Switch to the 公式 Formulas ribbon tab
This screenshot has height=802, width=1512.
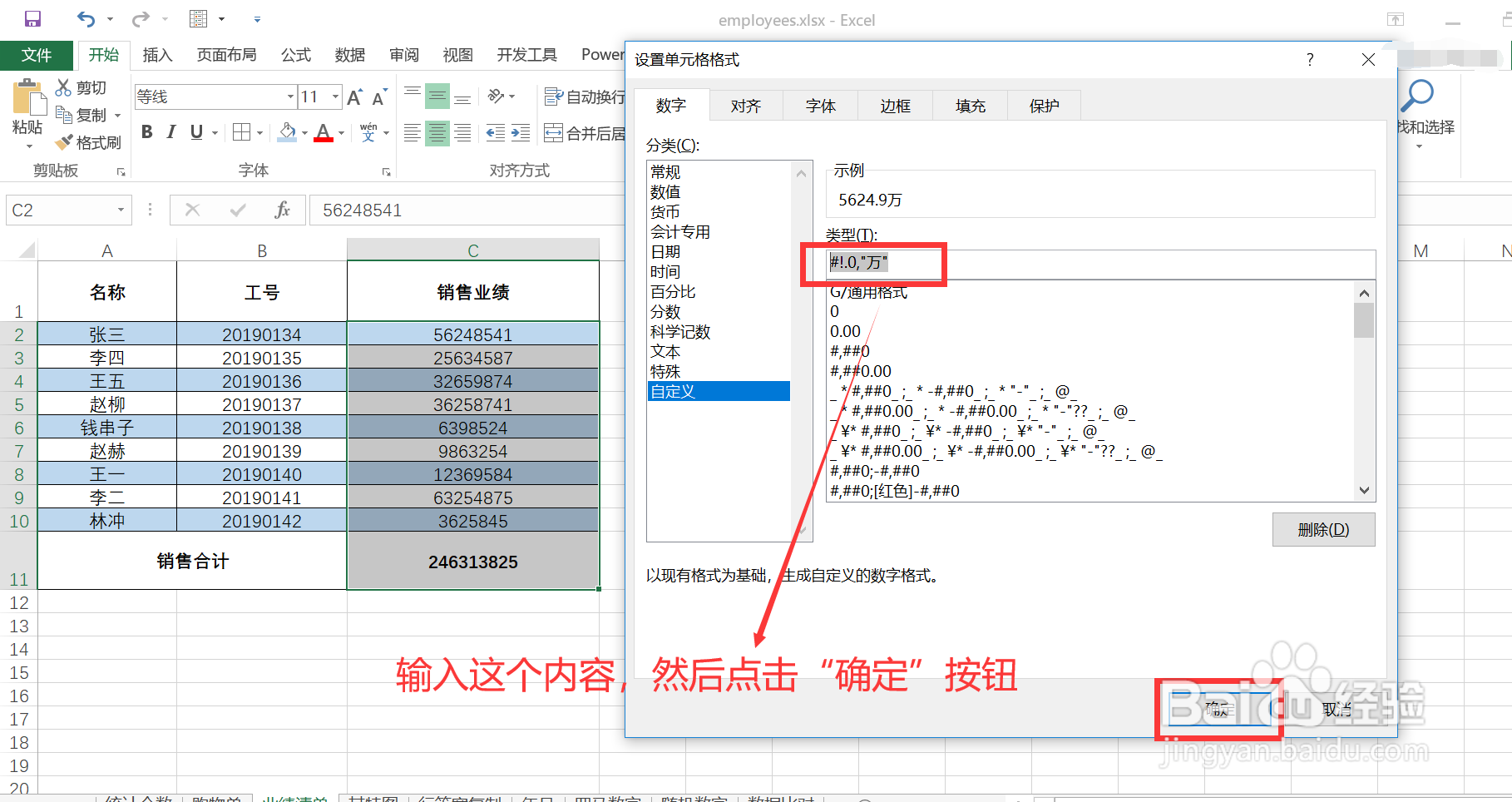pyautogui.click(x=295, y=55)
